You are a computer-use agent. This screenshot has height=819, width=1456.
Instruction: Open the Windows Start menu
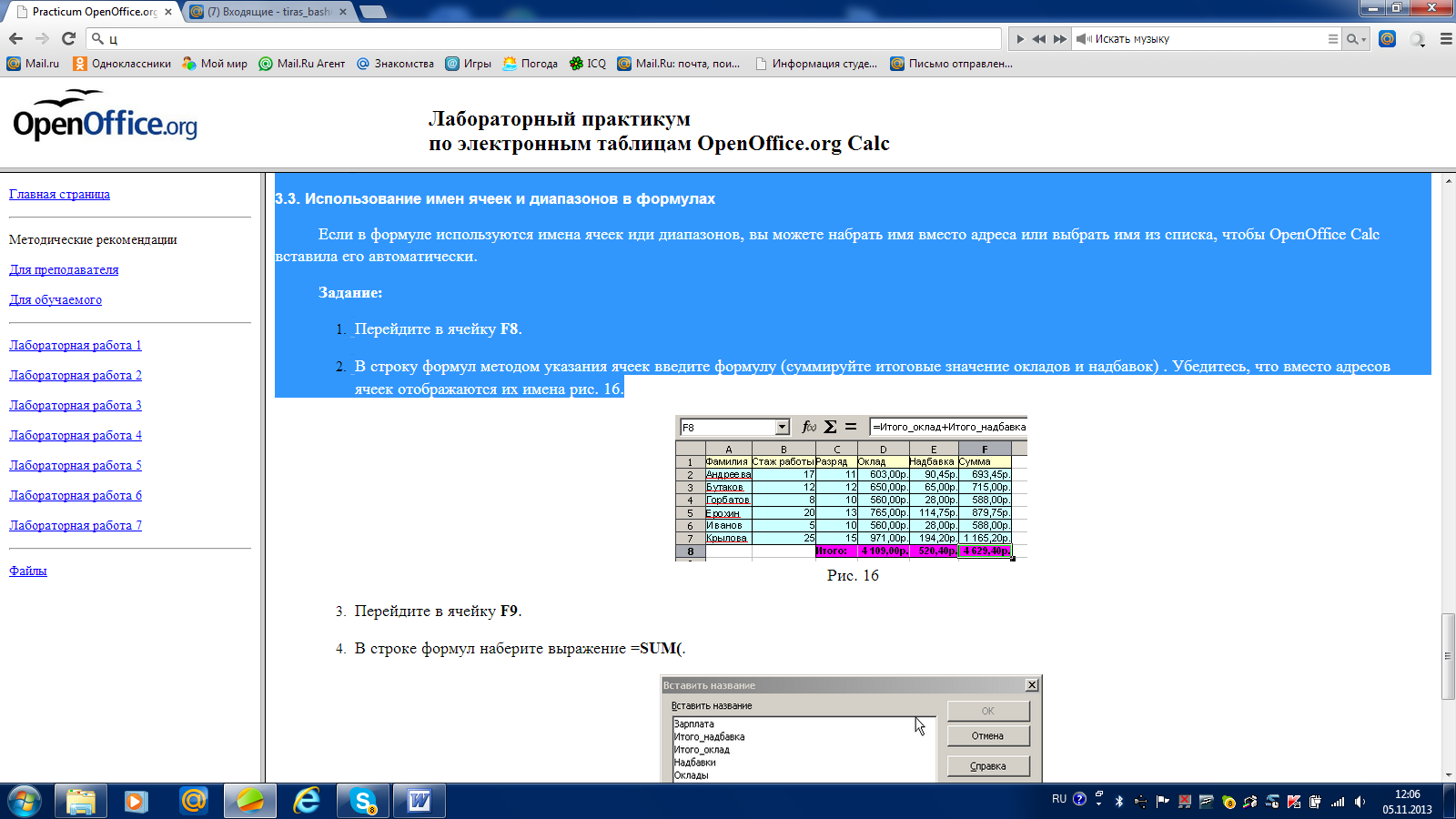[x=24, y=801]
